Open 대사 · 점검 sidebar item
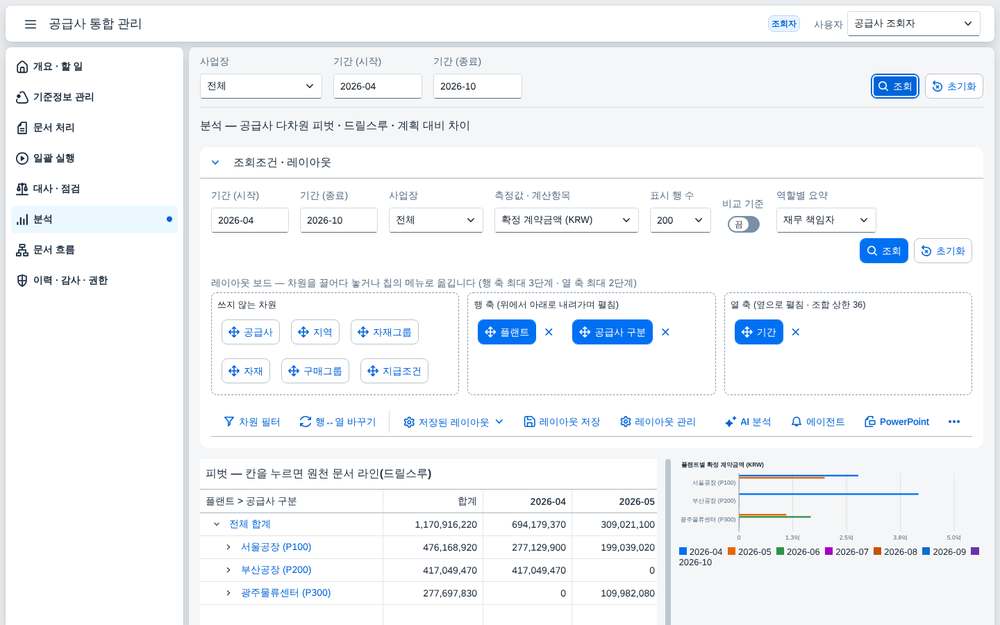Screen dimensions: 1000x625 94,189
